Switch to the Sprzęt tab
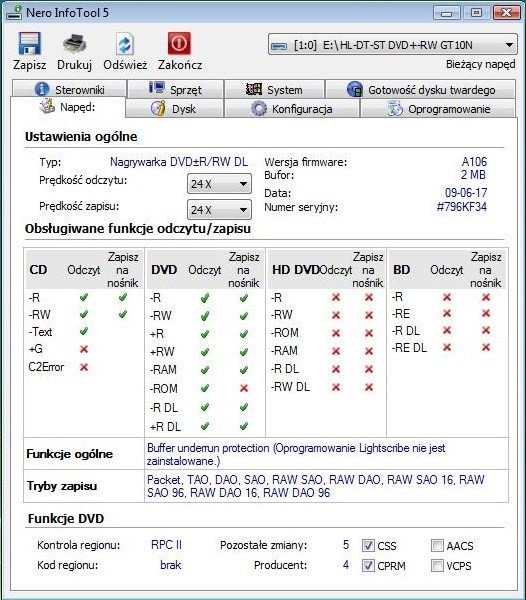 [176, 89]
